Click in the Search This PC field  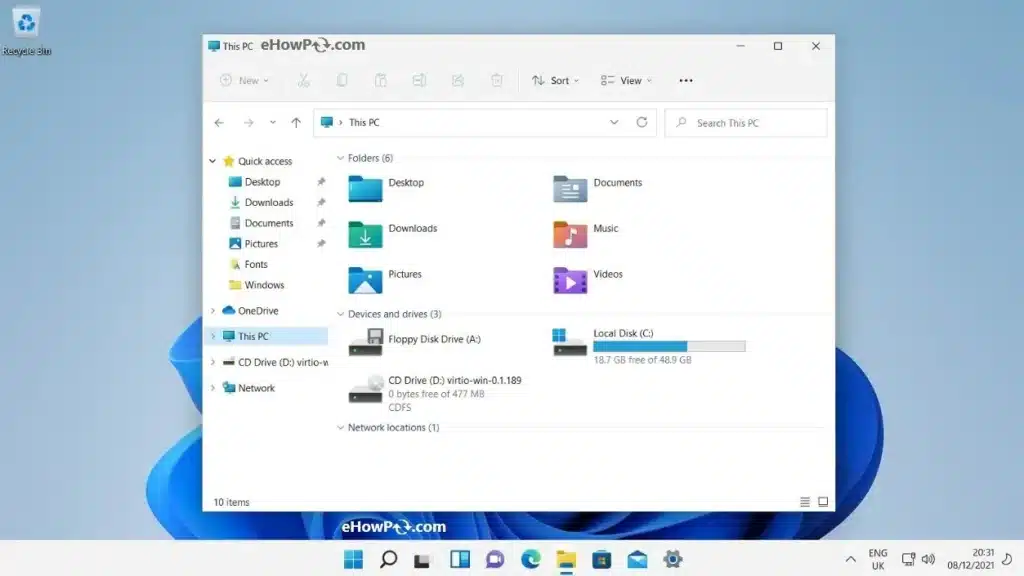click(x=746, y=123)
